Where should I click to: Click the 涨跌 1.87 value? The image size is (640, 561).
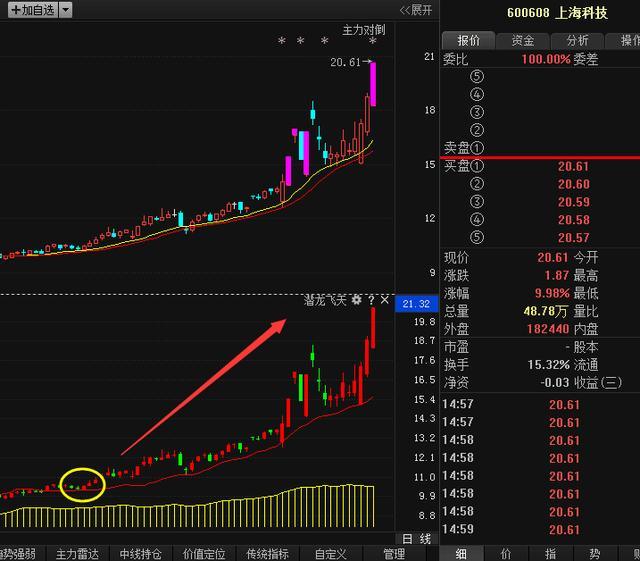pos(557,275)
